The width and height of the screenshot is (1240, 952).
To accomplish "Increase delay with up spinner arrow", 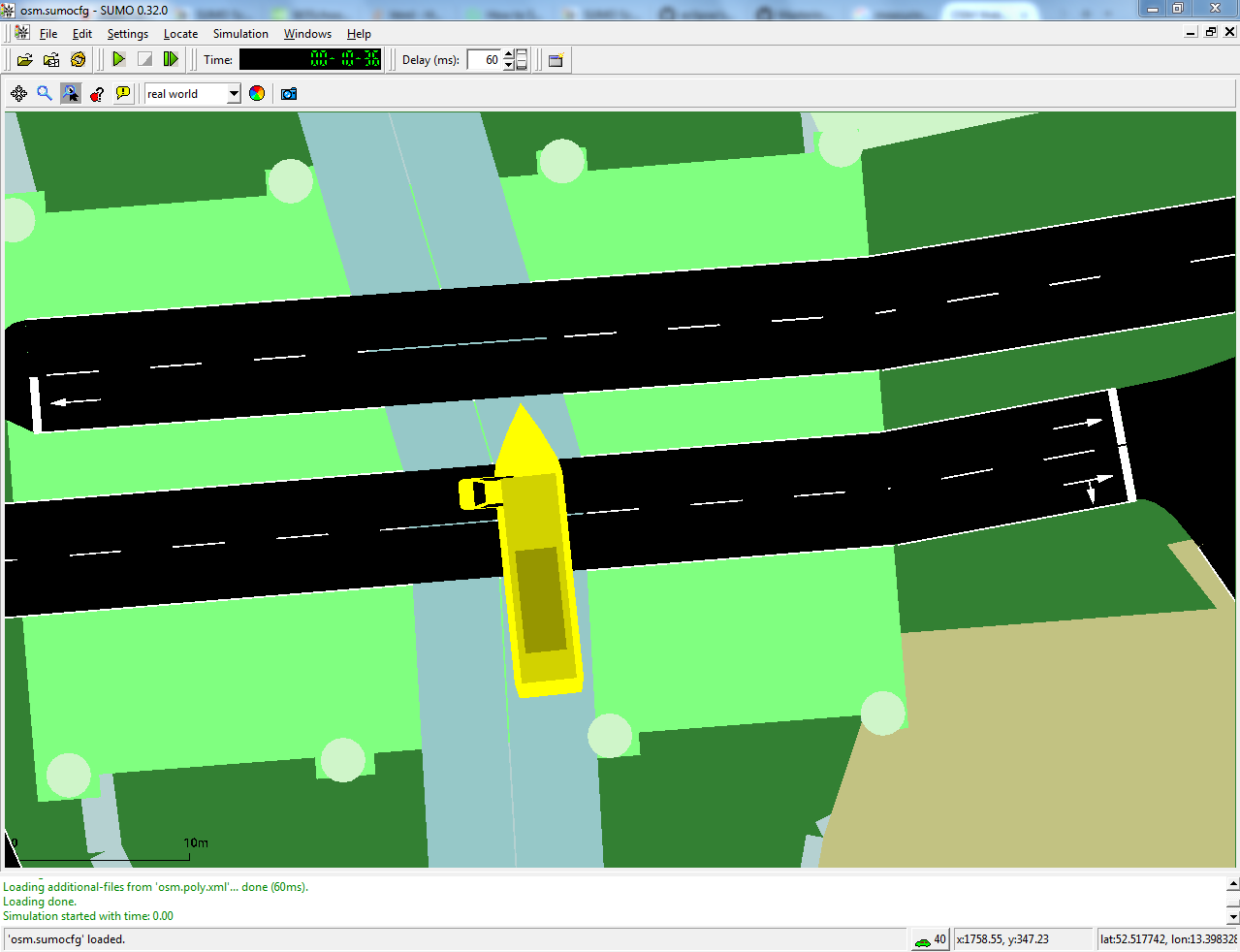I will coord(508,54).
